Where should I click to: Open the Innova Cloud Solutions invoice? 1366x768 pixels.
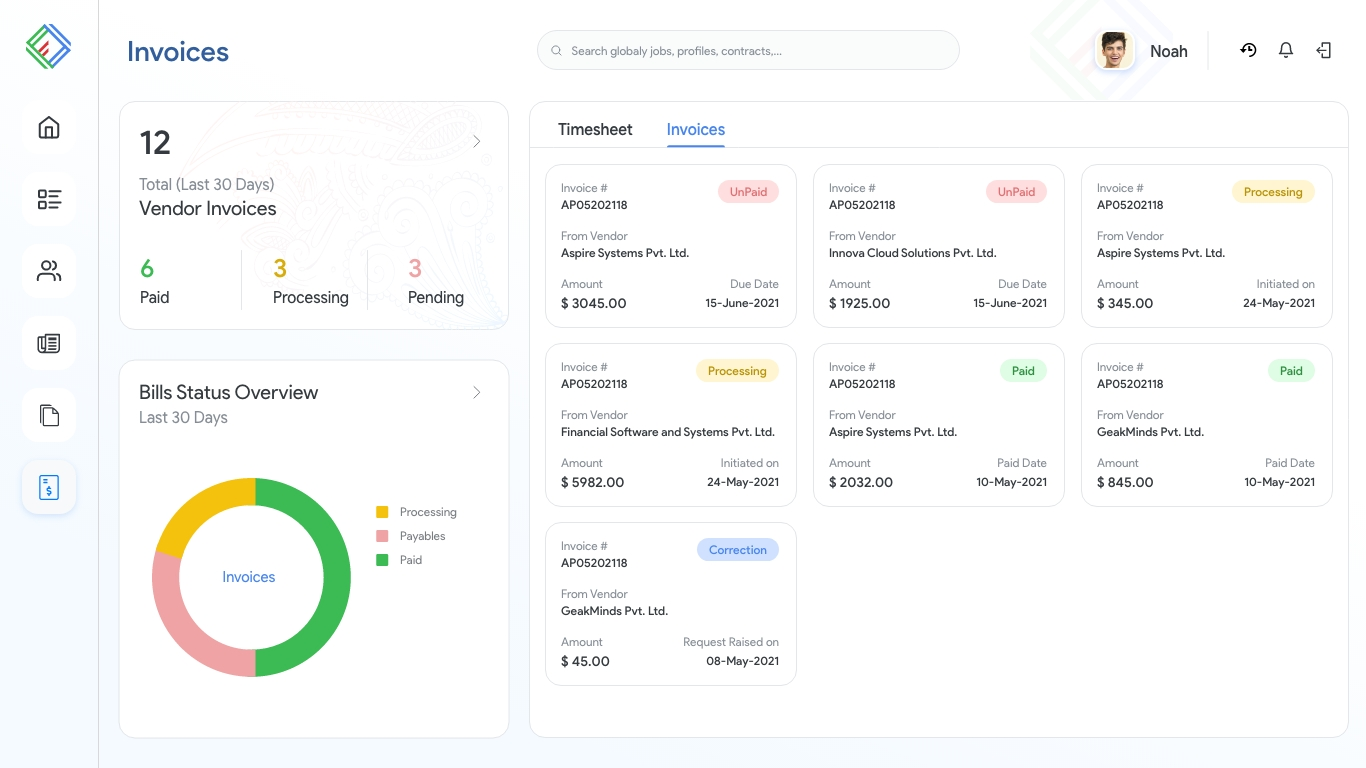[x=938, y=246]
